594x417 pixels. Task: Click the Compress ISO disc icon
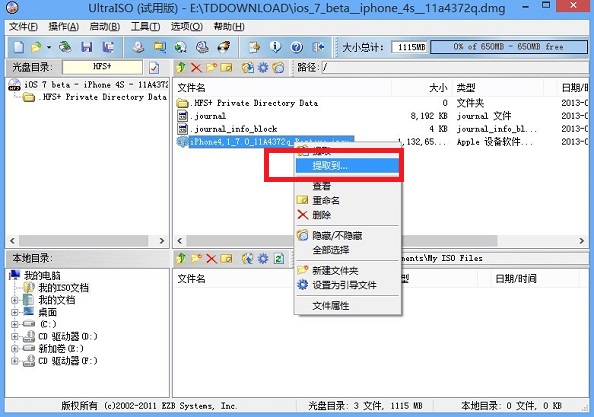181,47
